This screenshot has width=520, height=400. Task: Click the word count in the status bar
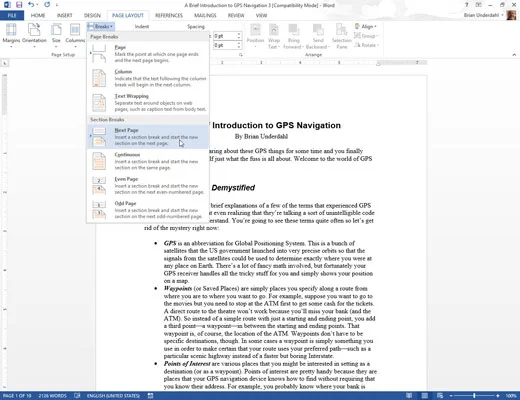(x=52, y=396)
